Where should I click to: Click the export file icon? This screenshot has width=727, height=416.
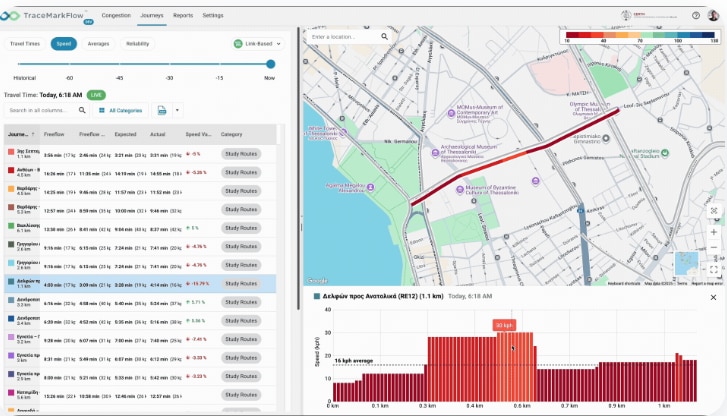click(x=162, y=110)
